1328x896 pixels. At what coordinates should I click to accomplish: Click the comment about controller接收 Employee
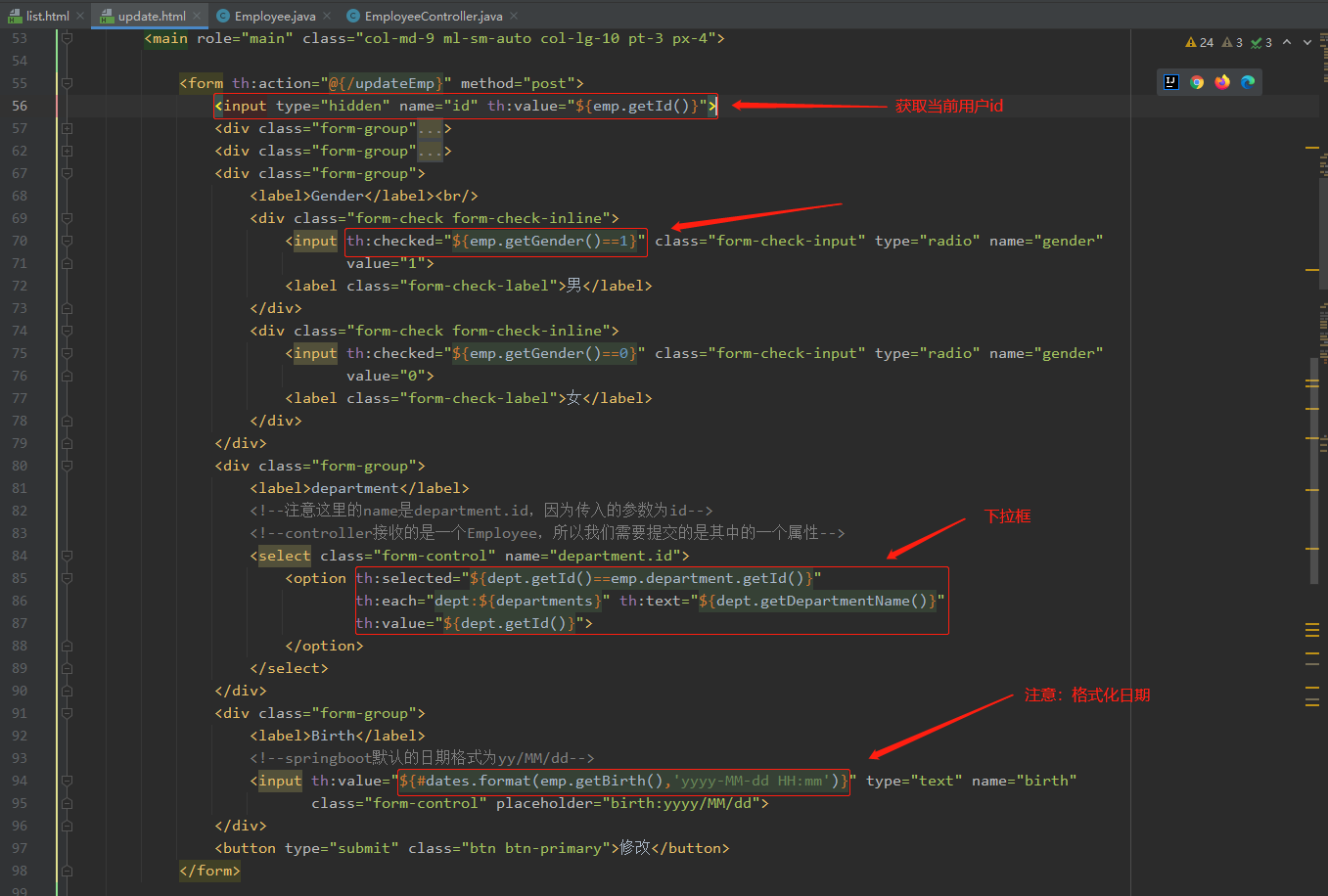point(547,533)
